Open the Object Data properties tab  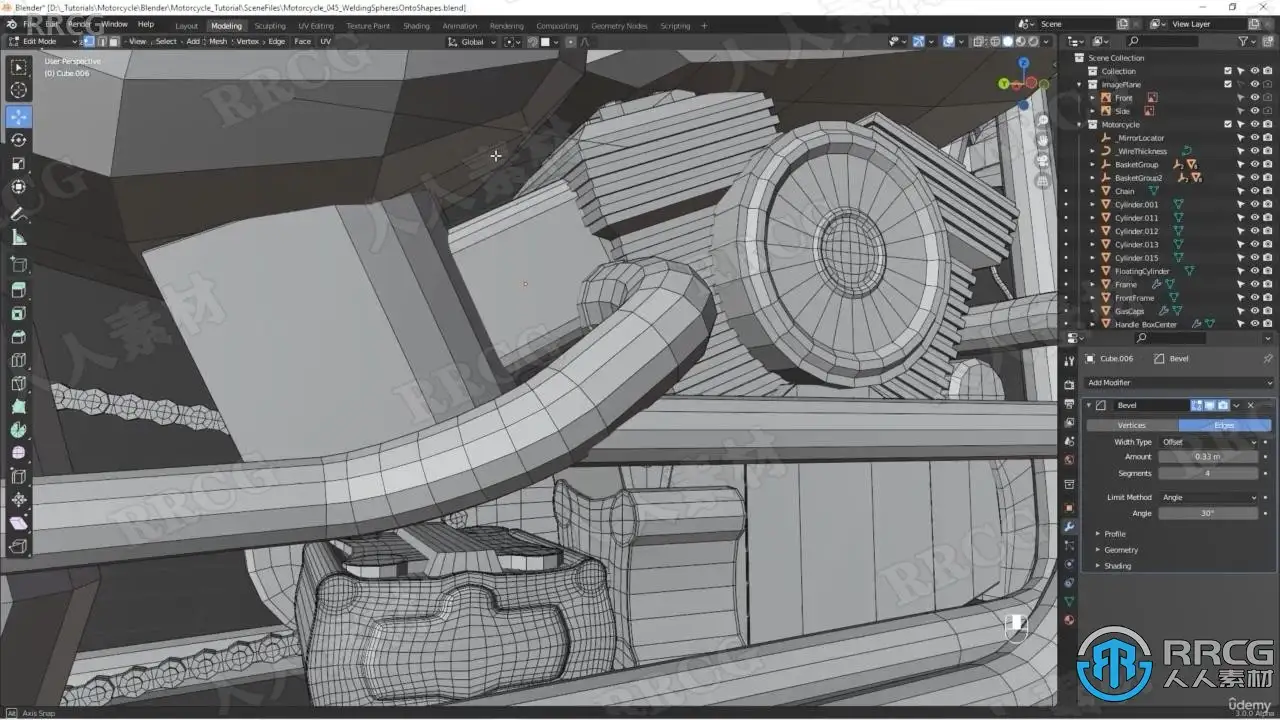pyautogui.click(x=1069, y=601)
